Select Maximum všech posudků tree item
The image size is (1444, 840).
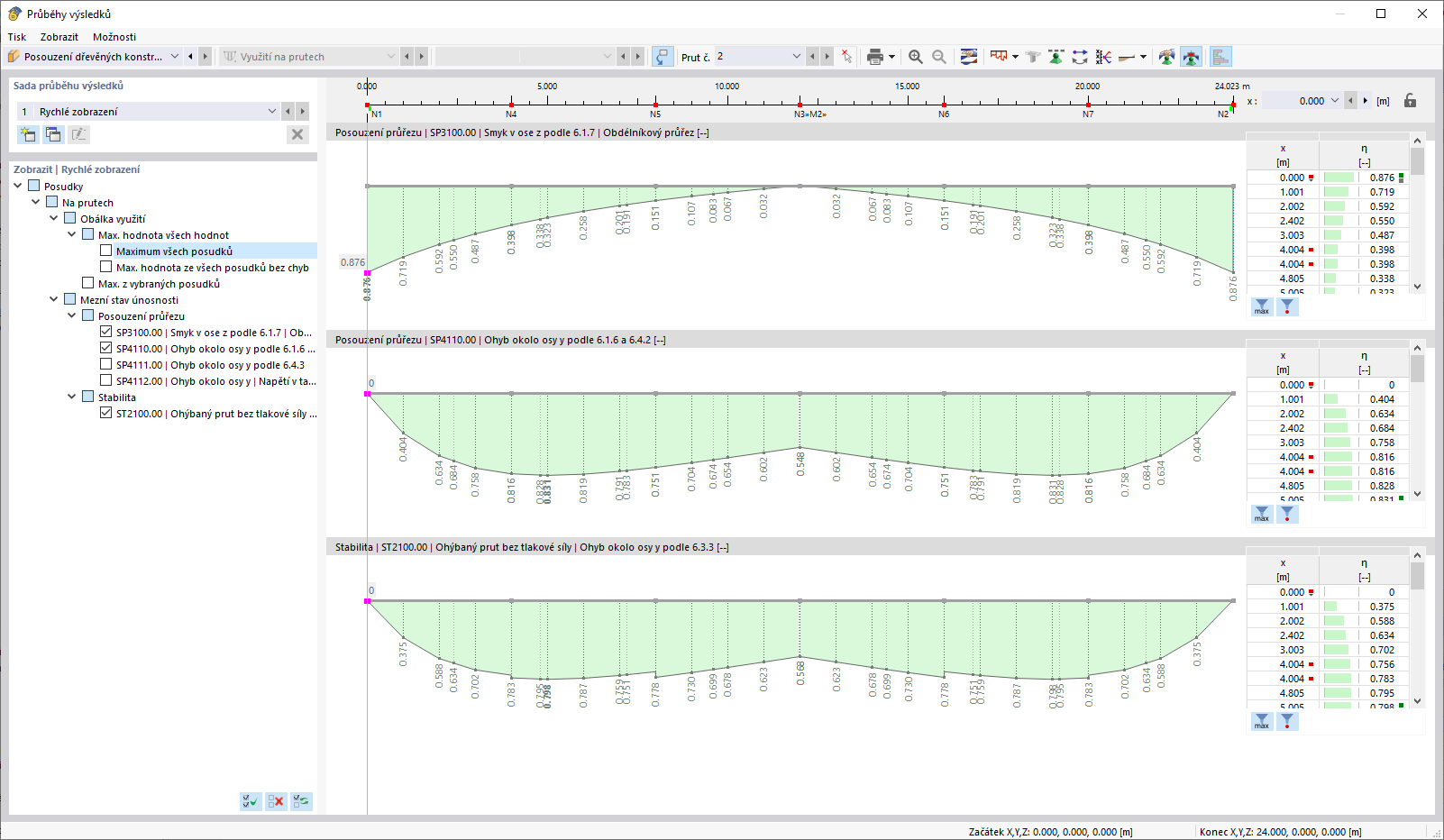174,251
